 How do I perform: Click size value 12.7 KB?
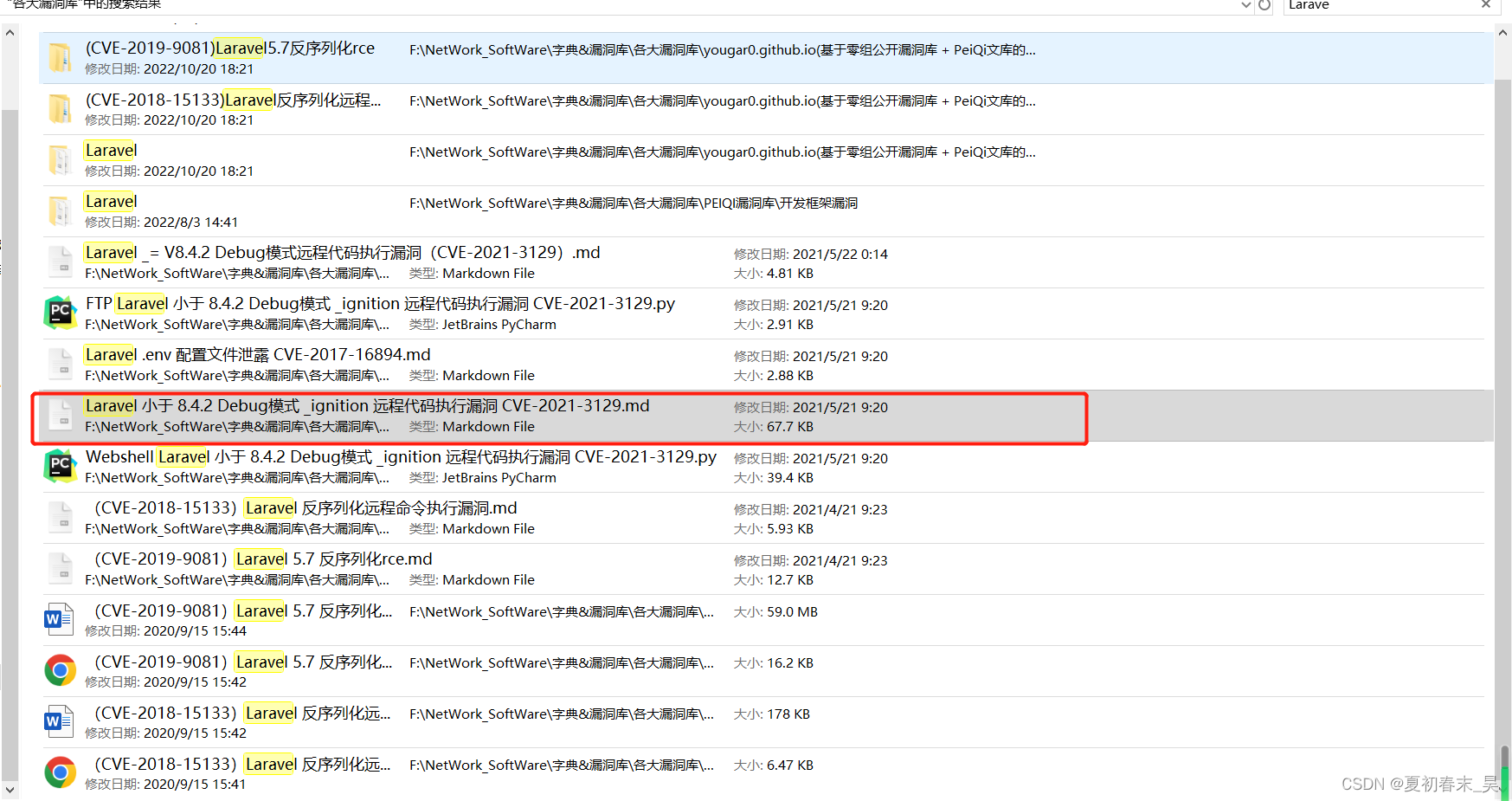tap(790, 580)
